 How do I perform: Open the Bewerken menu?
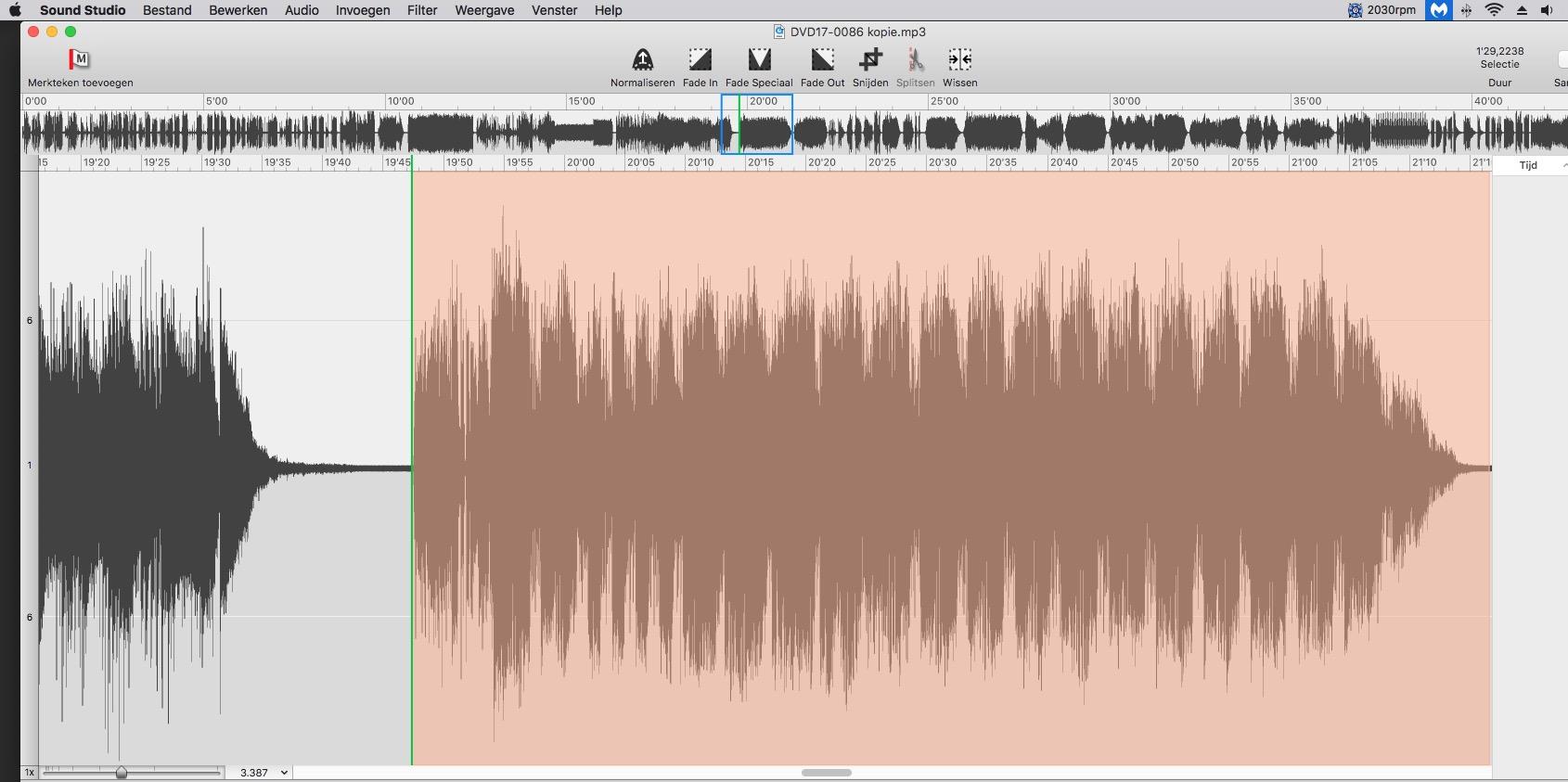[238, 10]
